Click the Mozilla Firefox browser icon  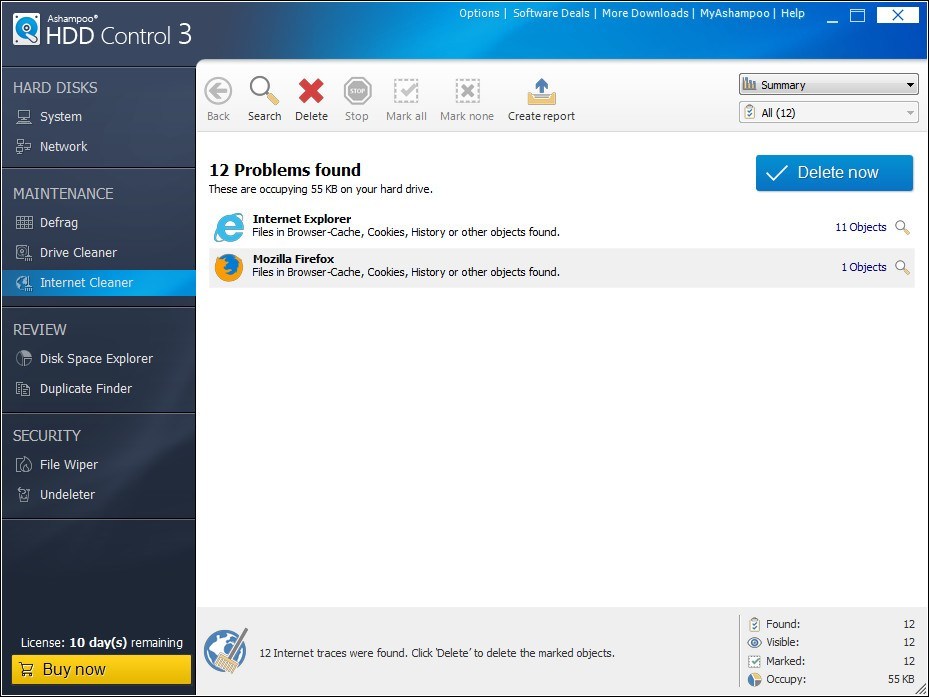pos(229,267)
